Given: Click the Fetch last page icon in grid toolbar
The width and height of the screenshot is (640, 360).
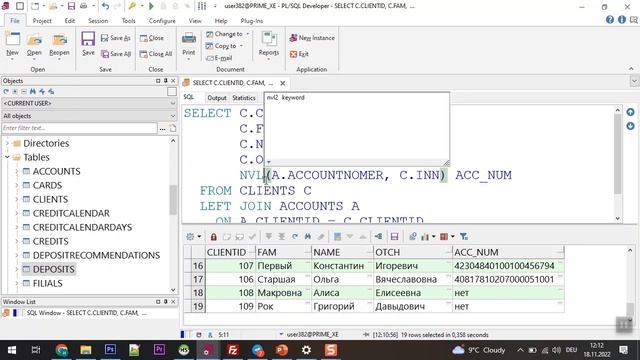Looking at the screenshot, I should 281,237.
